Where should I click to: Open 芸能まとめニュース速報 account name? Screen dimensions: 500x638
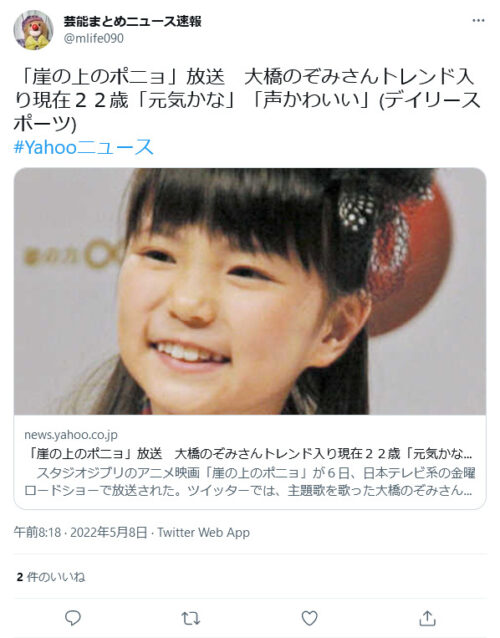point(133,21)
